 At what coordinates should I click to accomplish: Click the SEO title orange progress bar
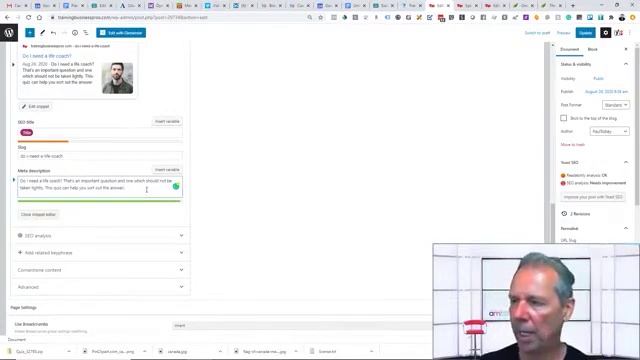pos(43,141)
